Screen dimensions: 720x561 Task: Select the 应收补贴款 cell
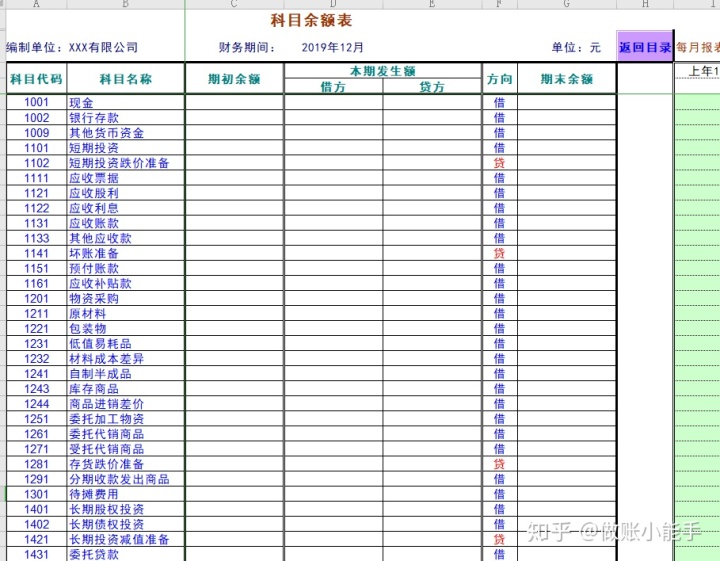(125, 283)
